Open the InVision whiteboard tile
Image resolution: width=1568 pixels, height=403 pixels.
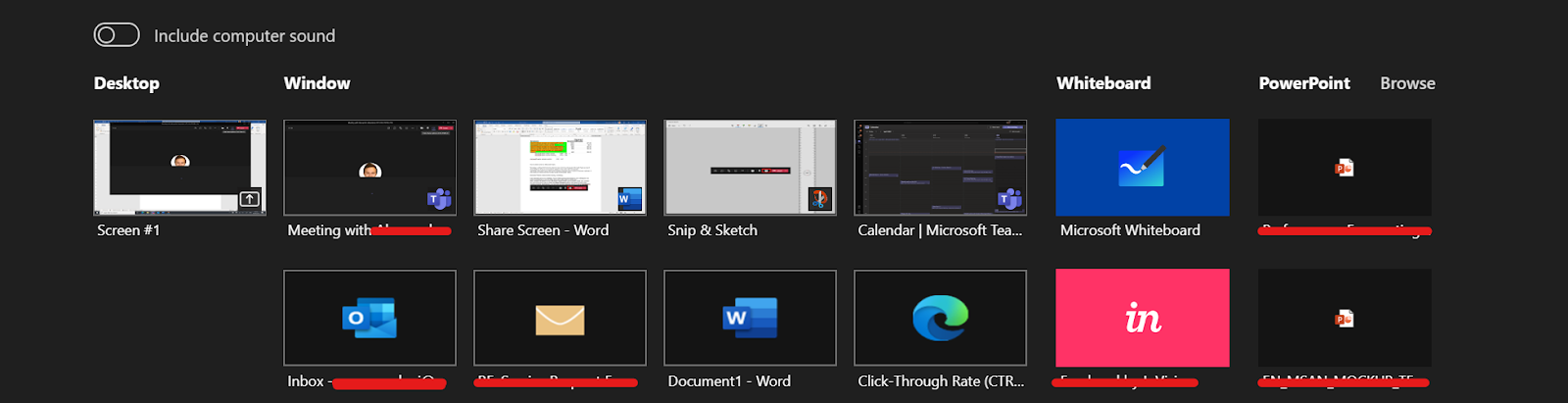[1143, 318]
